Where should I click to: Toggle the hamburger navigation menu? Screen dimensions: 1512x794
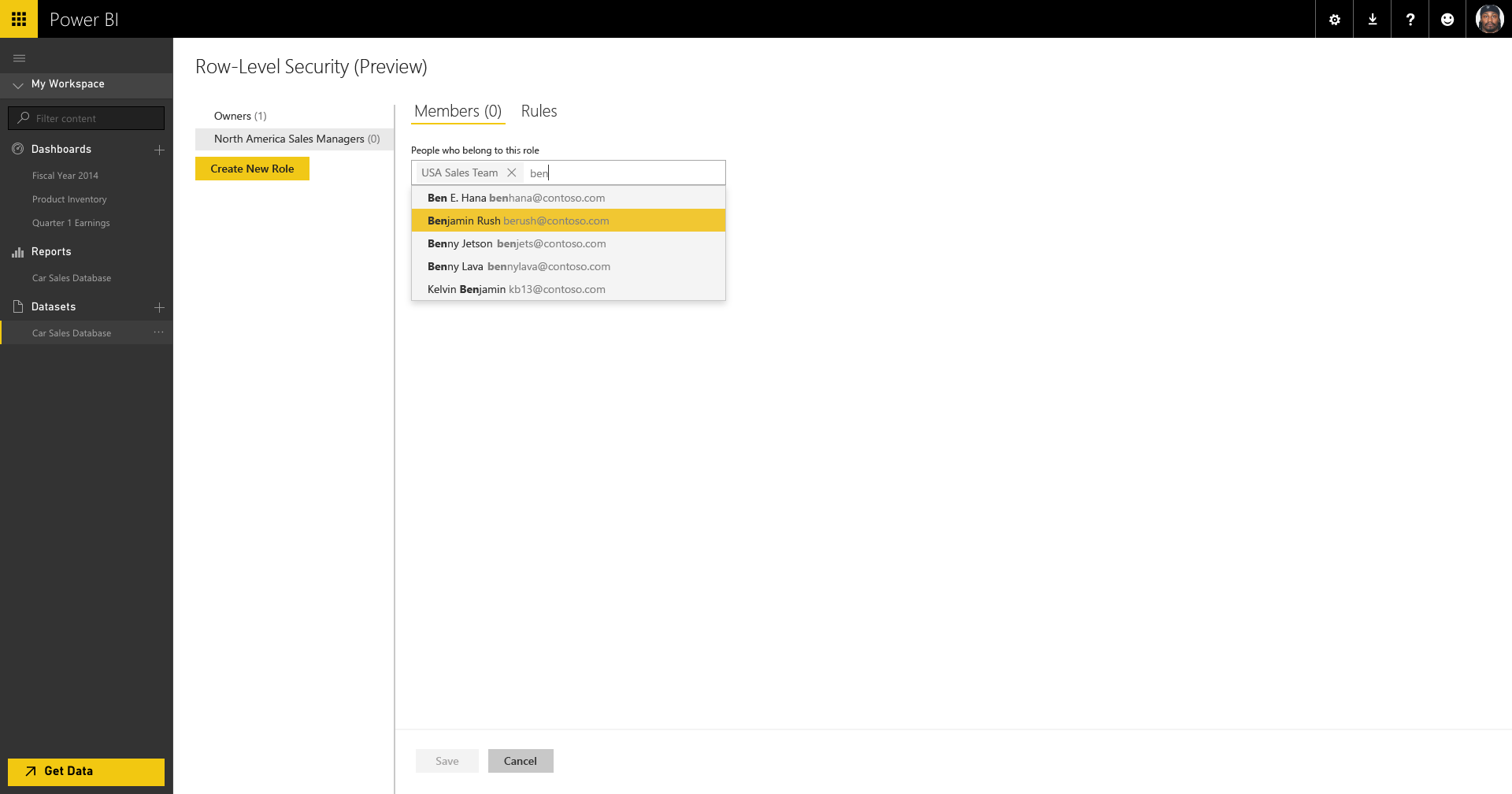point(20,58)
